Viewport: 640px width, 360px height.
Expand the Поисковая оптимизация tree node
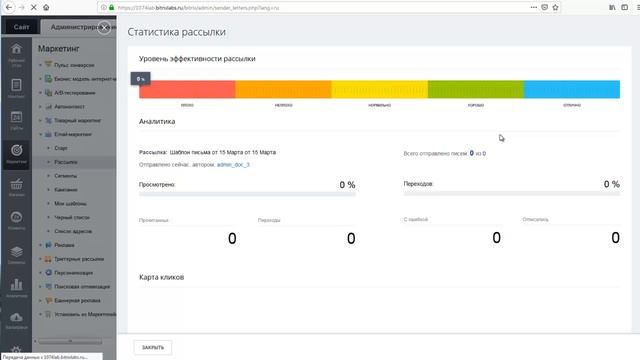(x=40, y=287)
